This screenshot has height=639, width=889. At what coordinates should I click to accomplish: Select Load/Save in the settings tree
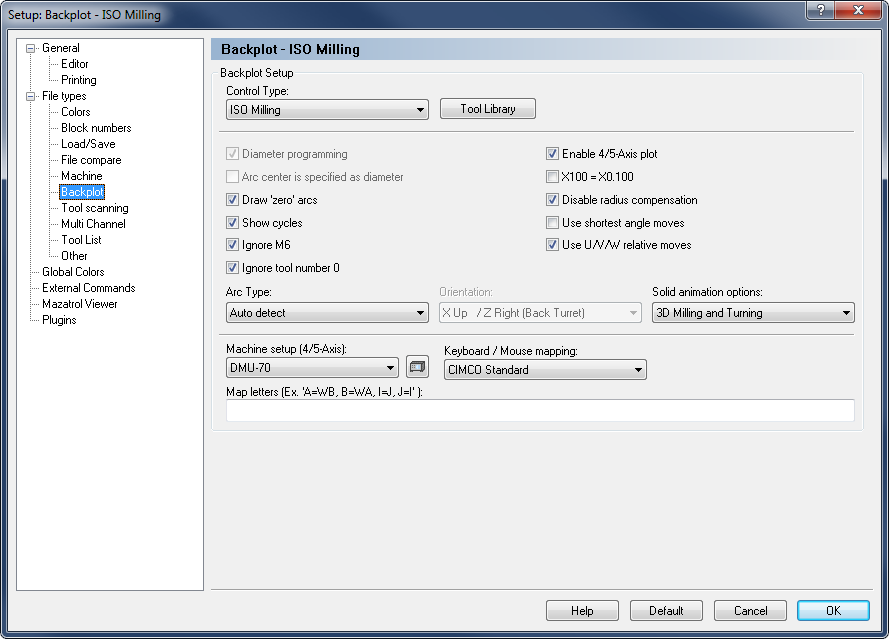88,144
